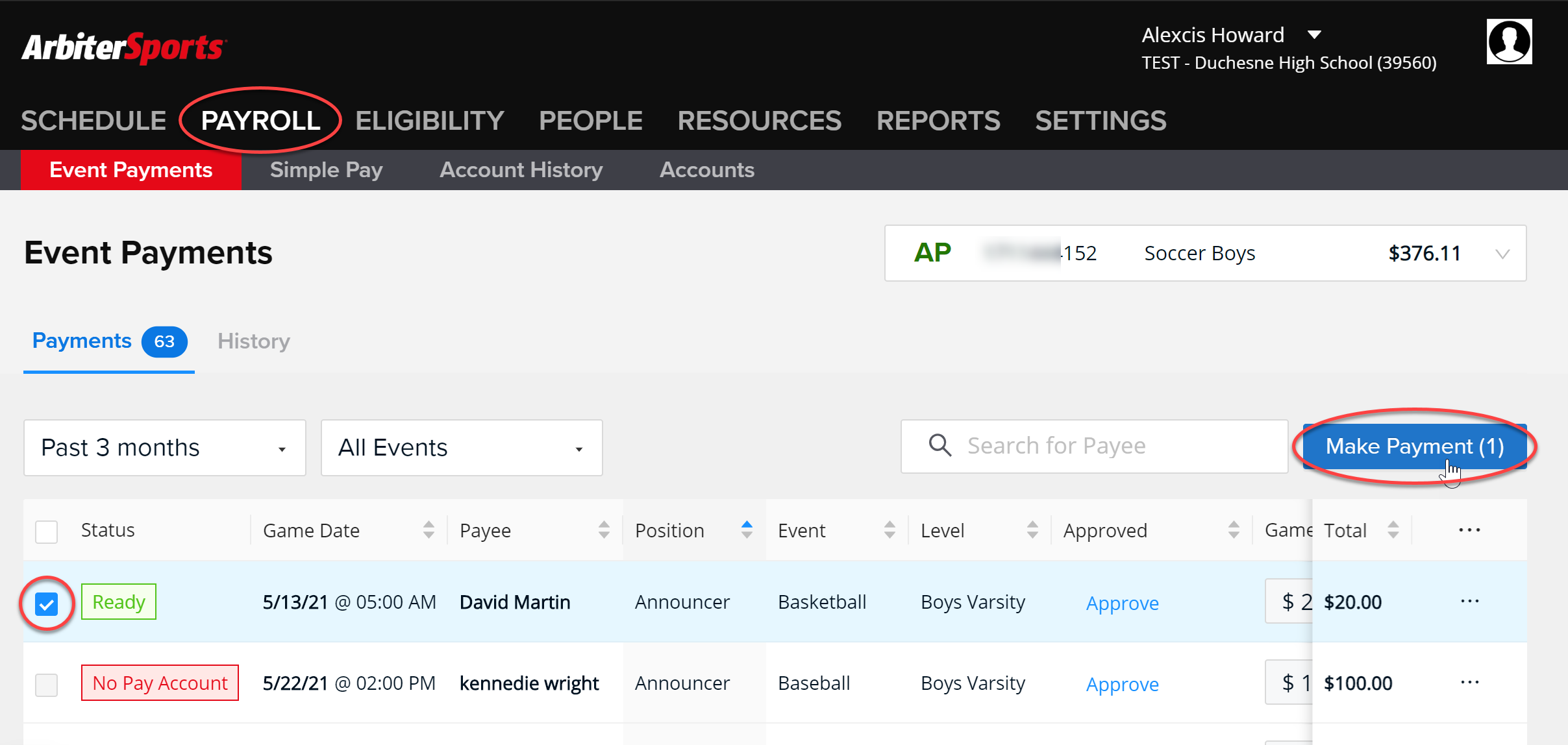Open the PEOPLE menu
The image size is (1568, 745).
591,121
